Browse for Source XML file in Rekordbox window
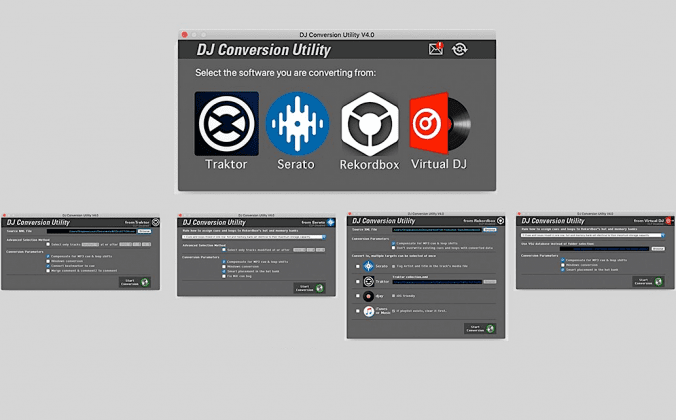 click(x=490, y=230)
